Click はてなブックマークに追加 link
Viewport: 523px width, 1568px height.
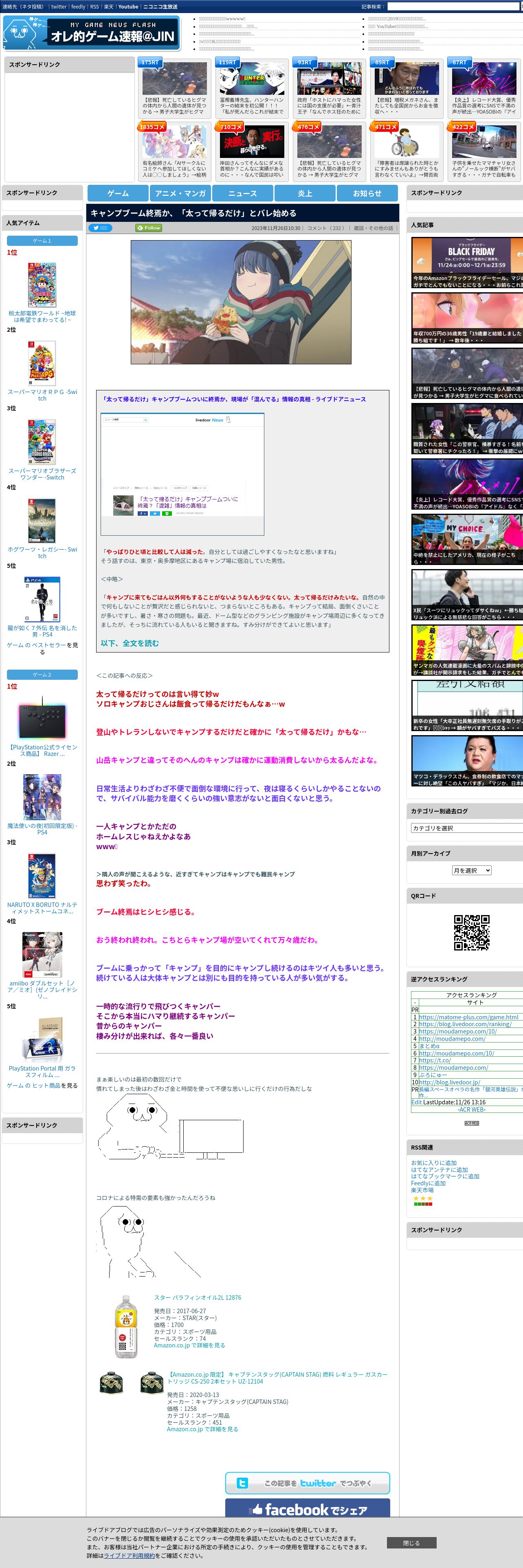click(x=445, y=1176)
